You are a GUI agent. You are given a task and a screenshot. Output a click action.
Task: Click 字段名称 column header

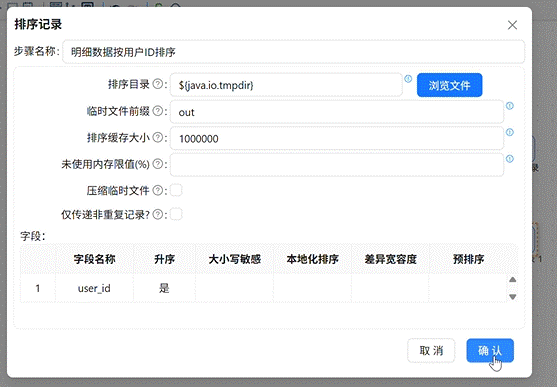click(x=94, y=259)
